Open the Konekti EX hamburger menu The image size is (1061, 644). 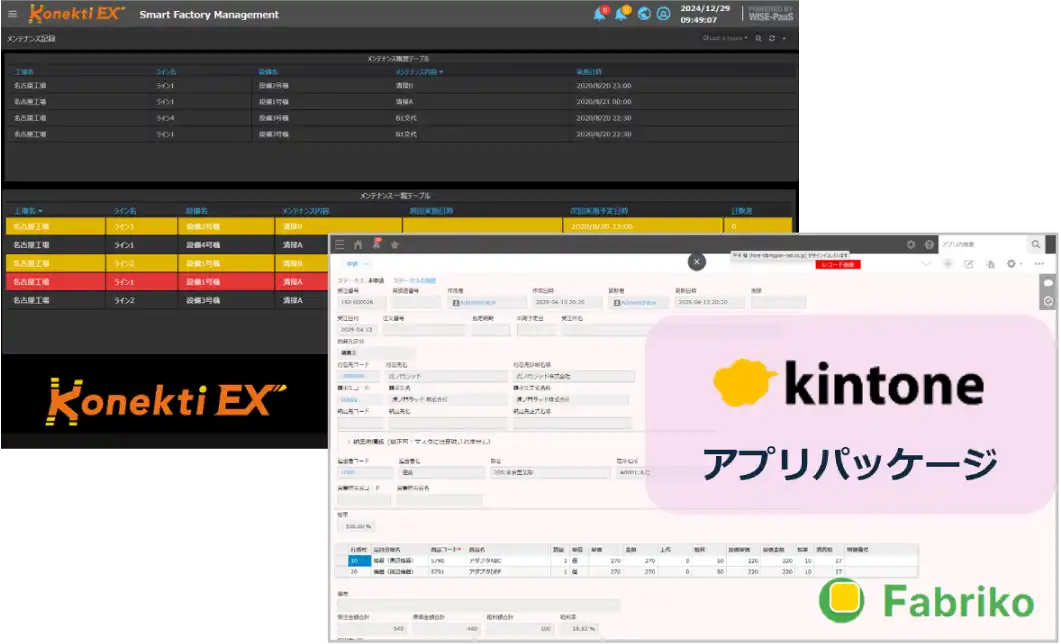point(12,15)
